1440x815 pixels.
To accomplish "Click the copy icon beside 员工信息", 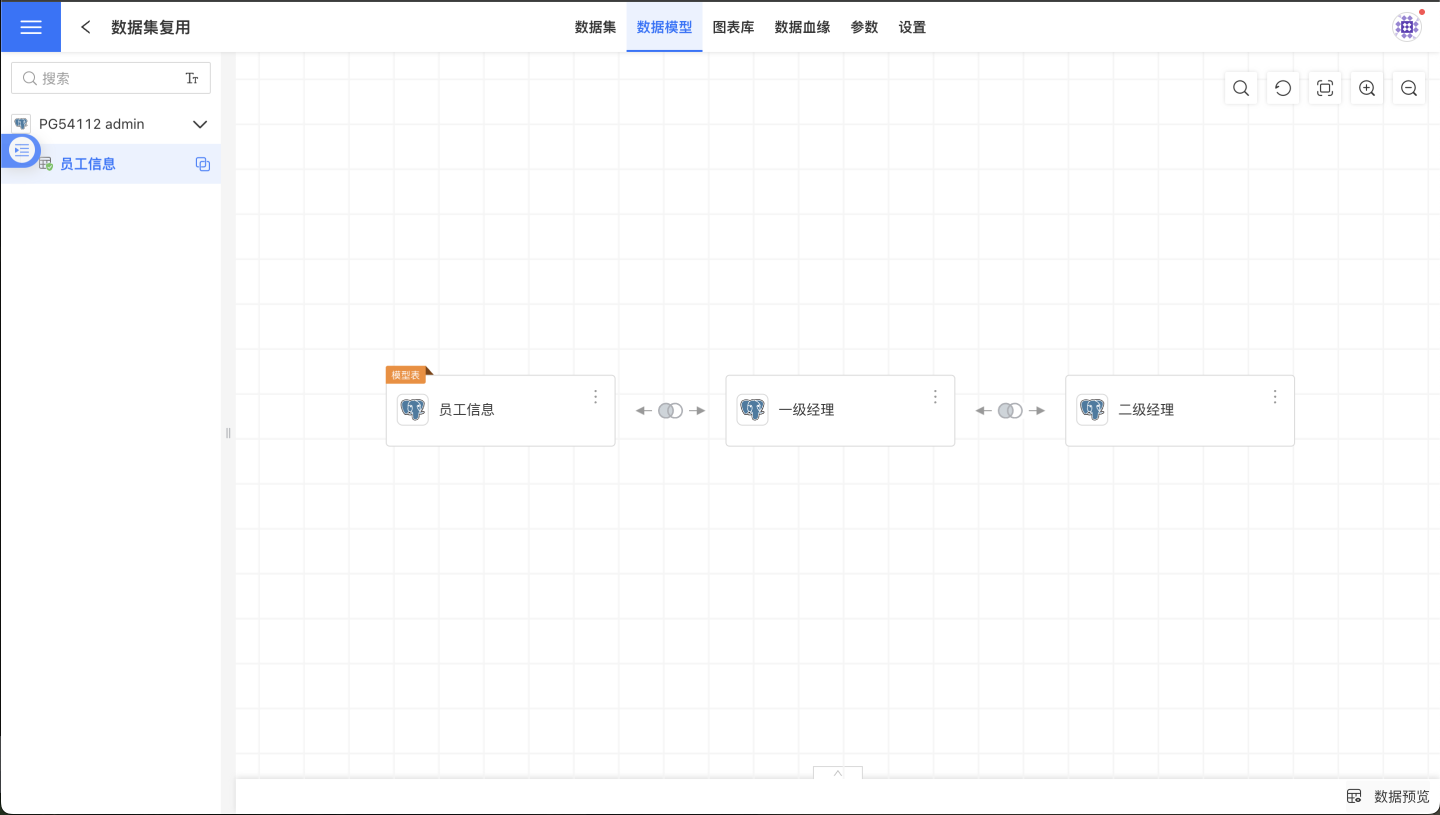I will click(x=203, y=164).
